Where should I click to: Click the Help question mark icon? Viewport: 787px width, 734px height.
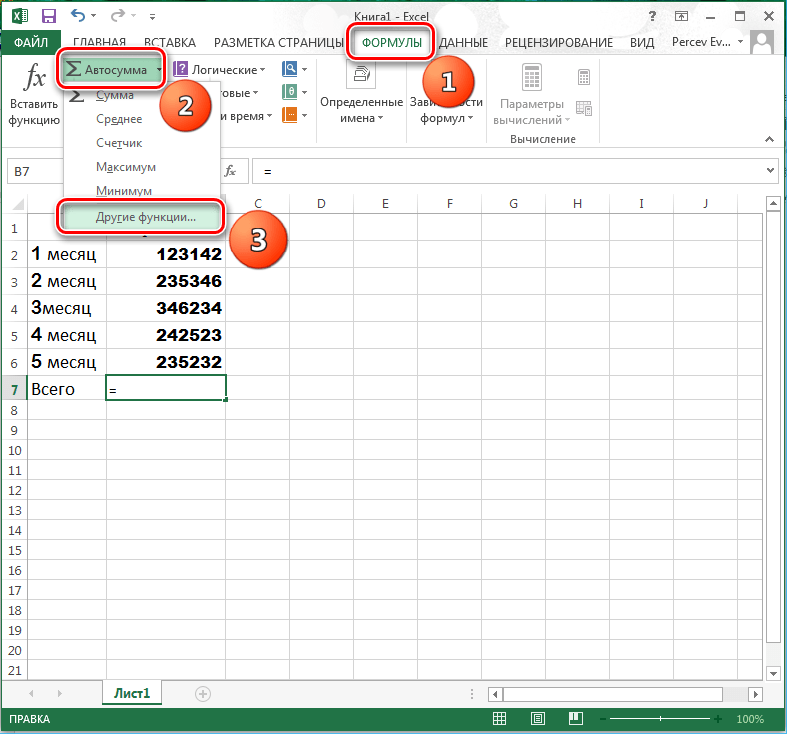pyautogui.click(x=652, y=16)
